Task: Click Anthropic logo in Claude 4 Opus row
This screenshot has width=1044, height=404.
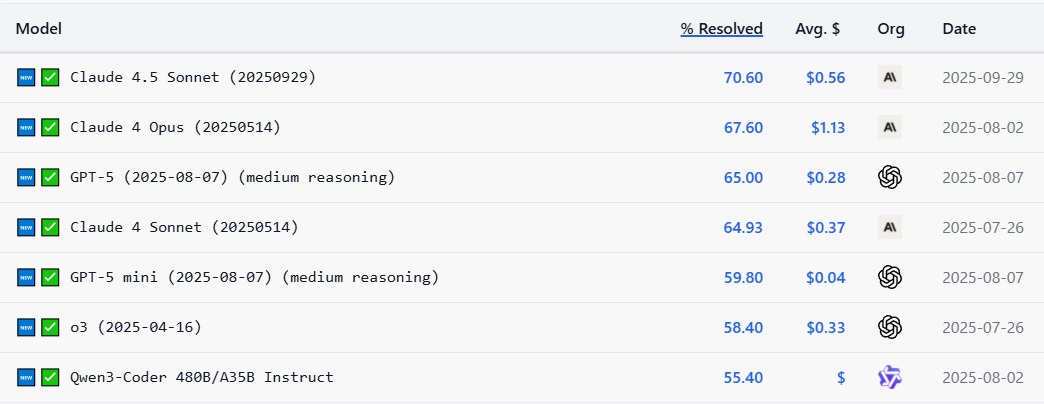Action: pyautogui.click(x=890, y=127)
